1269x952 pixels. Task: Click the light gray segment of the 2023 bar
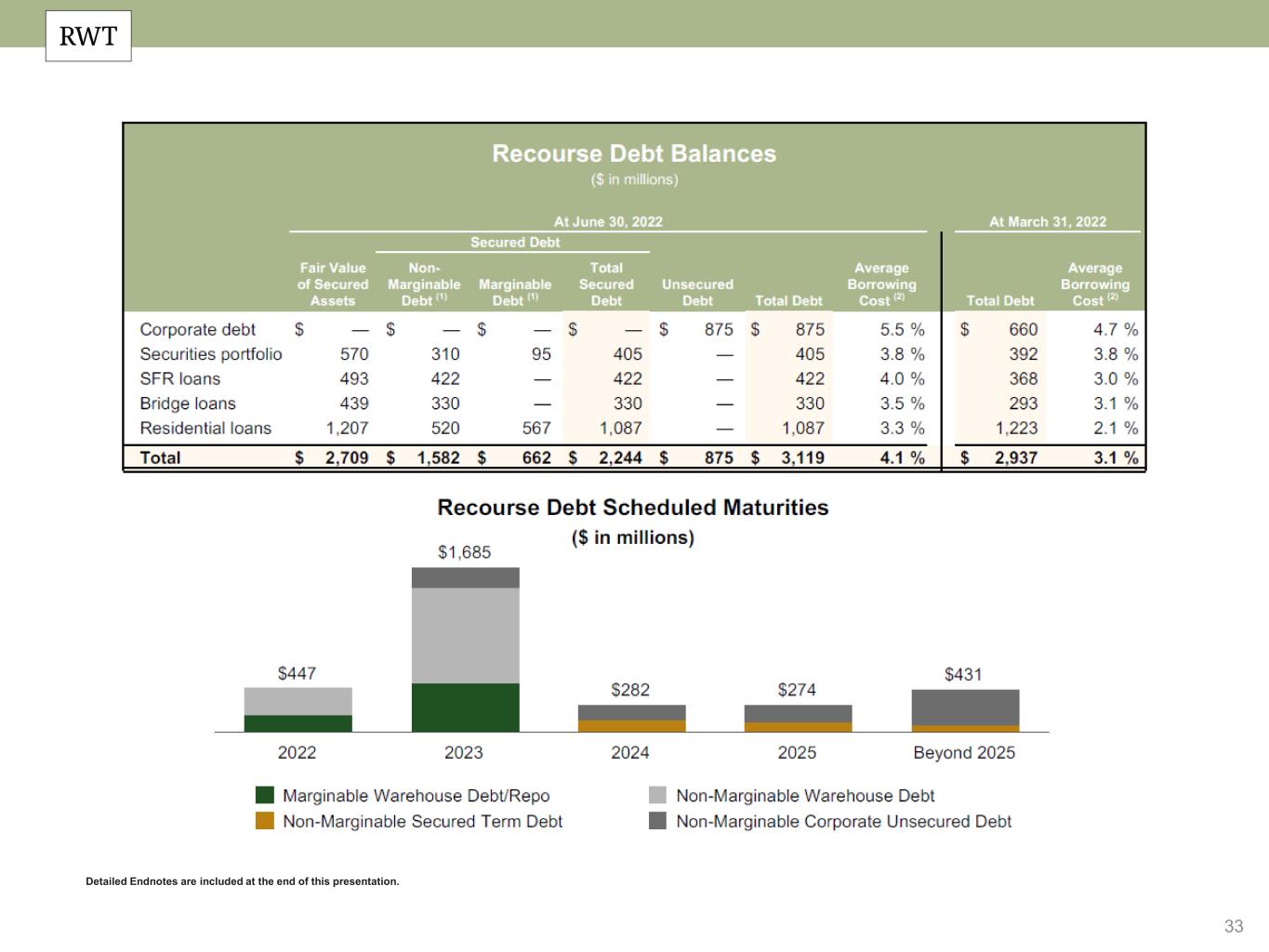tap(465, 635)
